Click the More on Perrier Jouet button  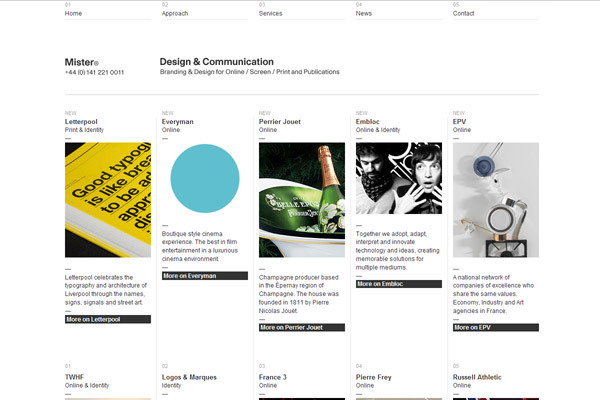coord(302,327)
